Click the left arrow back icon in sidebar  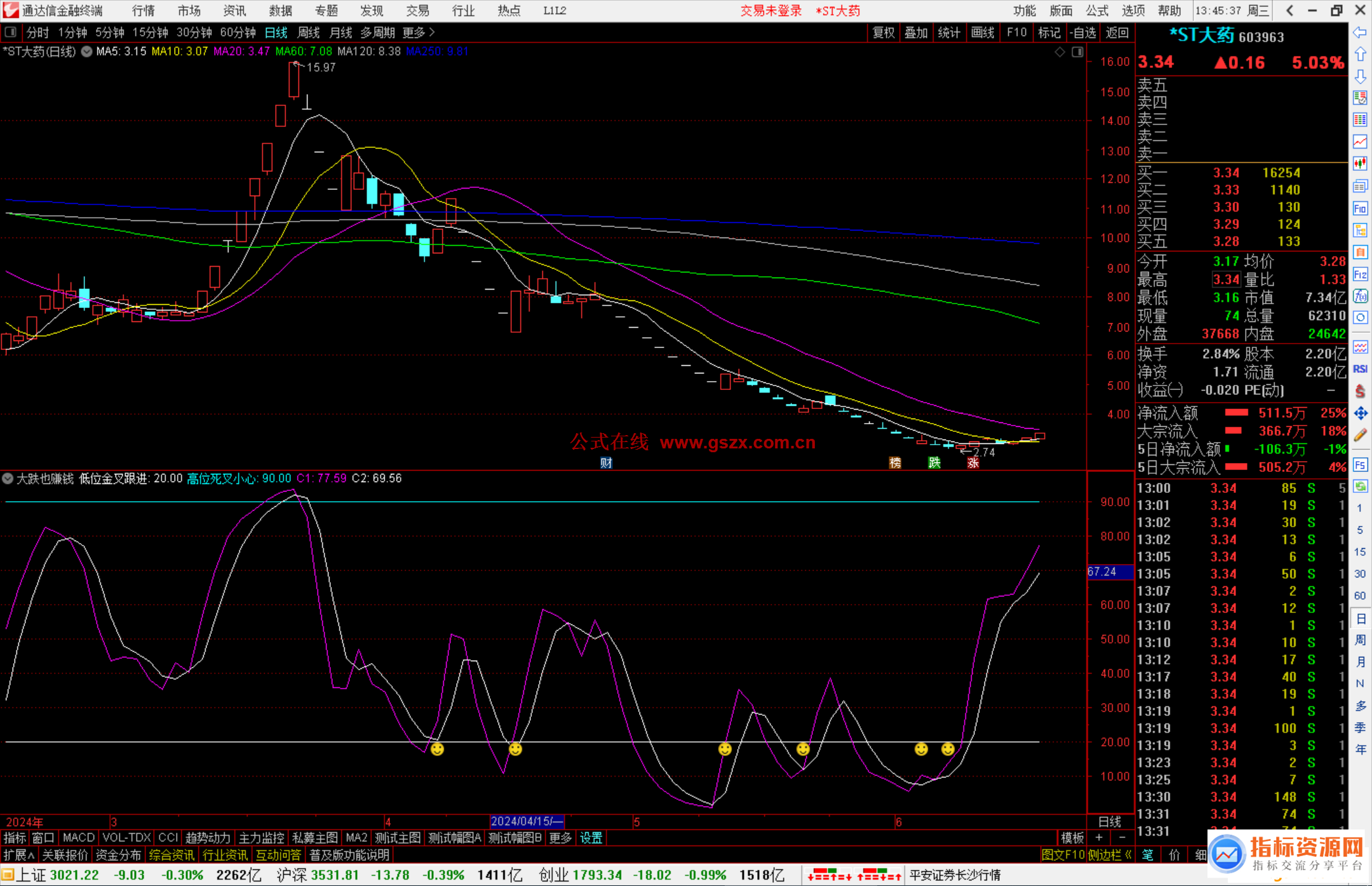(x=1360, y=32)
